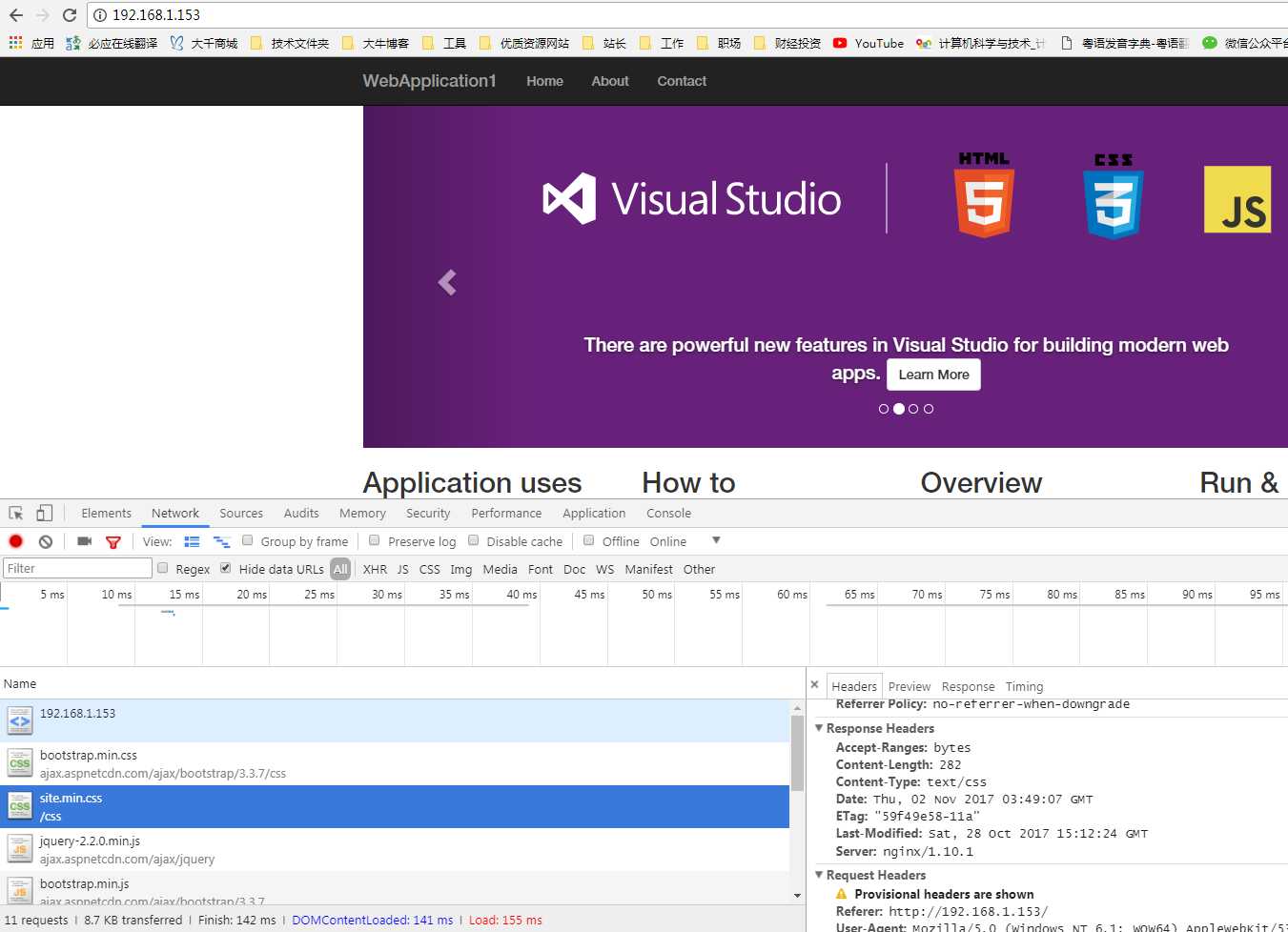Click the Learn More button
Image resolution: width=1288 pixels, height=932 pixels.
pyautogui.click(x=933, y=375)
